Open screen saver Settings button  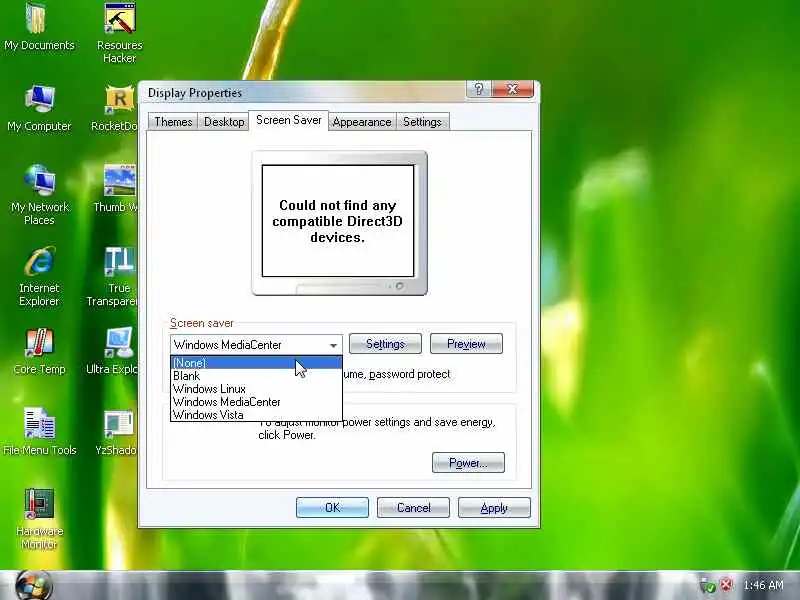pyautogui.click(x=385, y=344)
